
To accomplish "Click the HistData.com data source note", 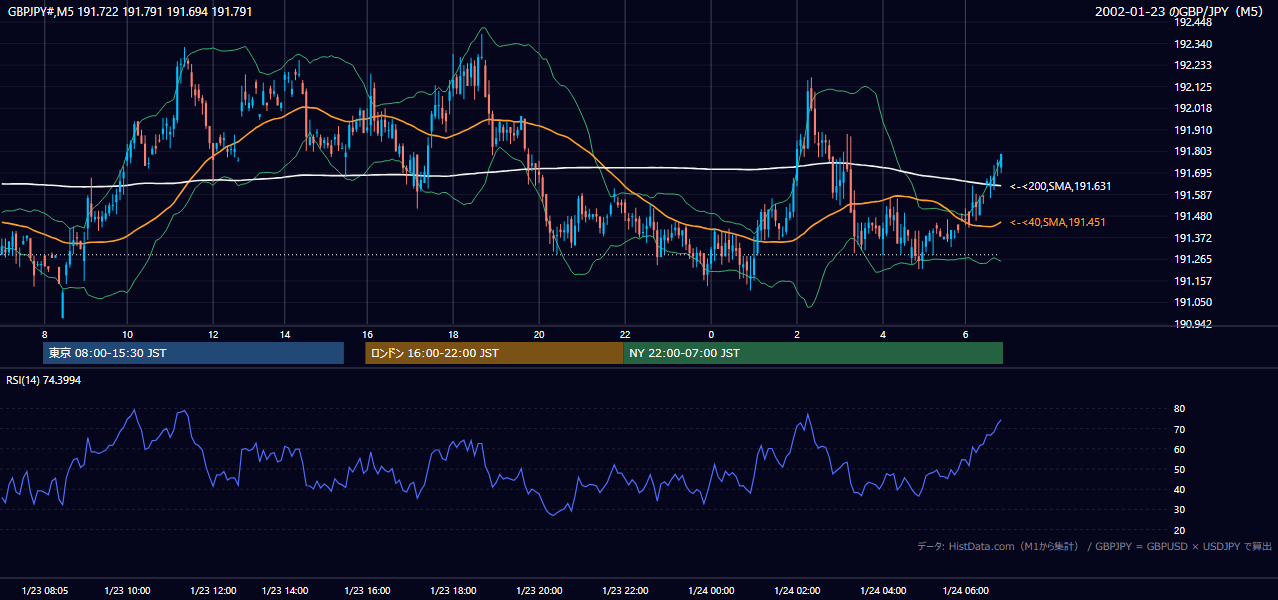I will click(1095, 546).
